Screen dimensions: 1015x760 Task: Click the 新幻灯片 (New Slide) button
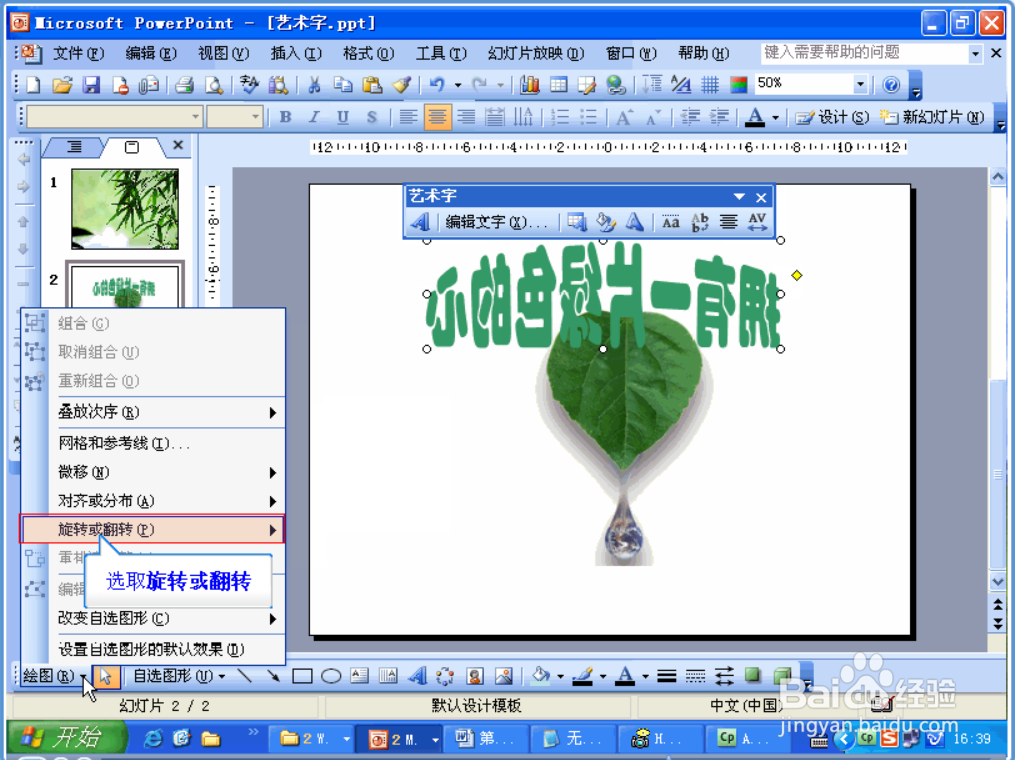coord(932,117)
